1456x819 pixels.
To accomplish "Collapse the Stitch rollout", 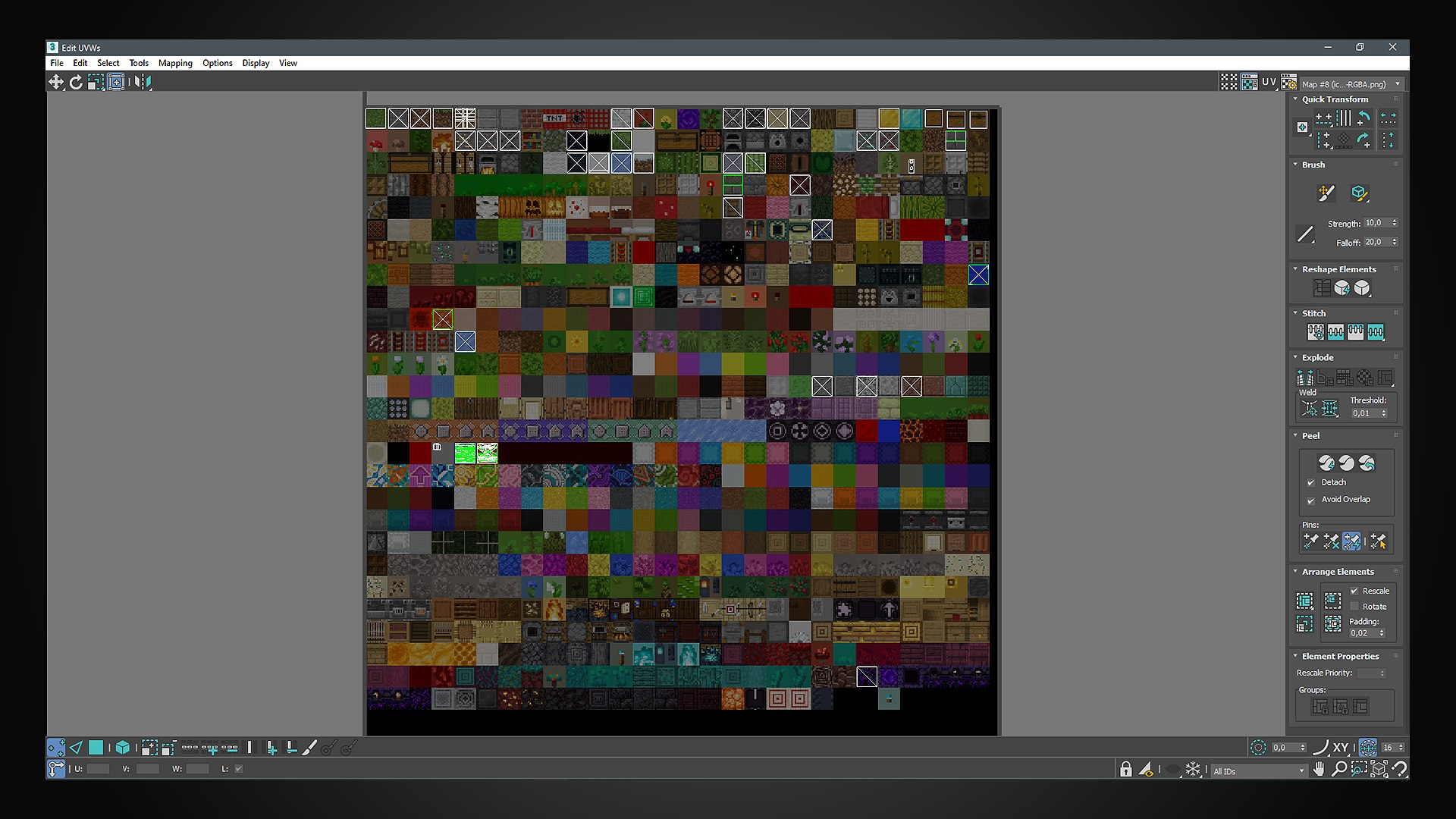I will point(1295,313).
